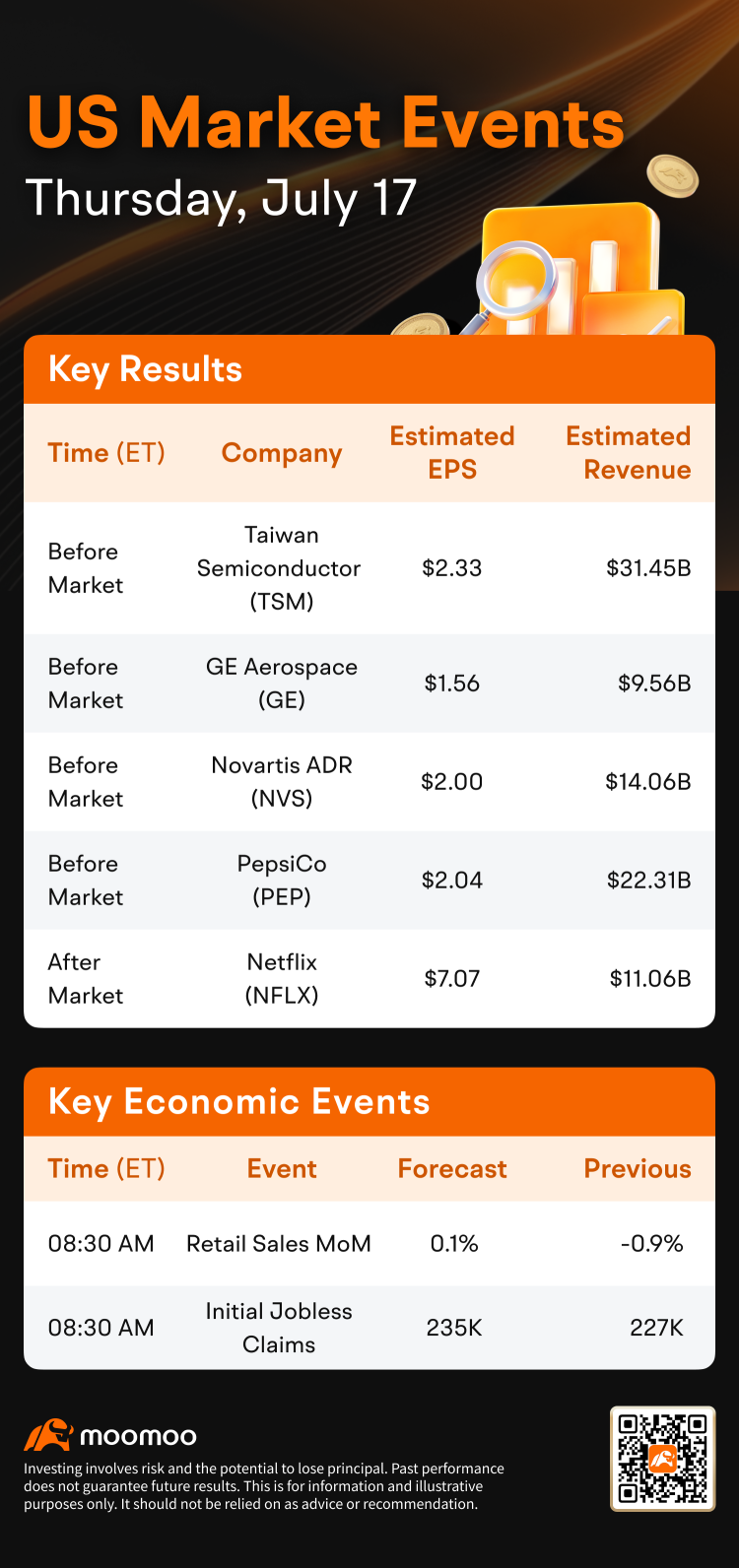Click the GE Aerospace (GE) row
This screenshot has width=739, height=1568.
pyautogui.click(x=369, y=684)
